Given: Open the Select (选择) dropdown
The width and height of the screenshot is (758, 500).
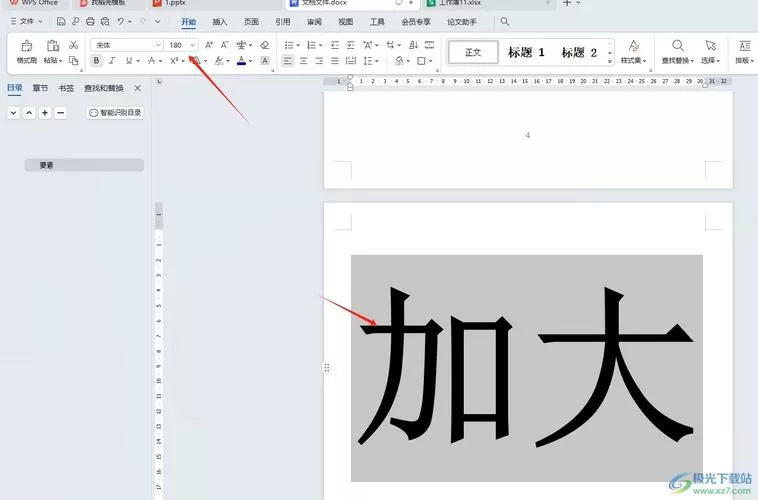Looking at the screenshot, I should point(710,60).
